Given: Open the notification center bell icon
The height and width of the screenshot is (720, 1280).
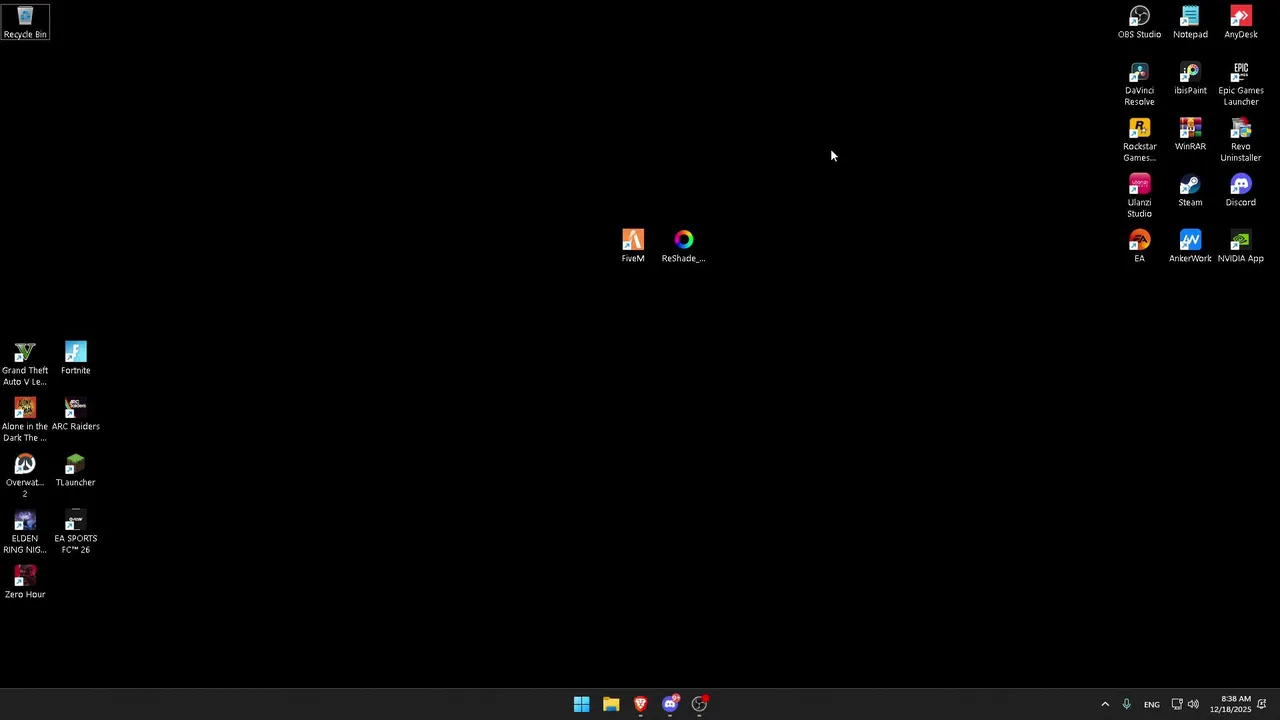Looking at the screenshot, I should [1262, 704].
